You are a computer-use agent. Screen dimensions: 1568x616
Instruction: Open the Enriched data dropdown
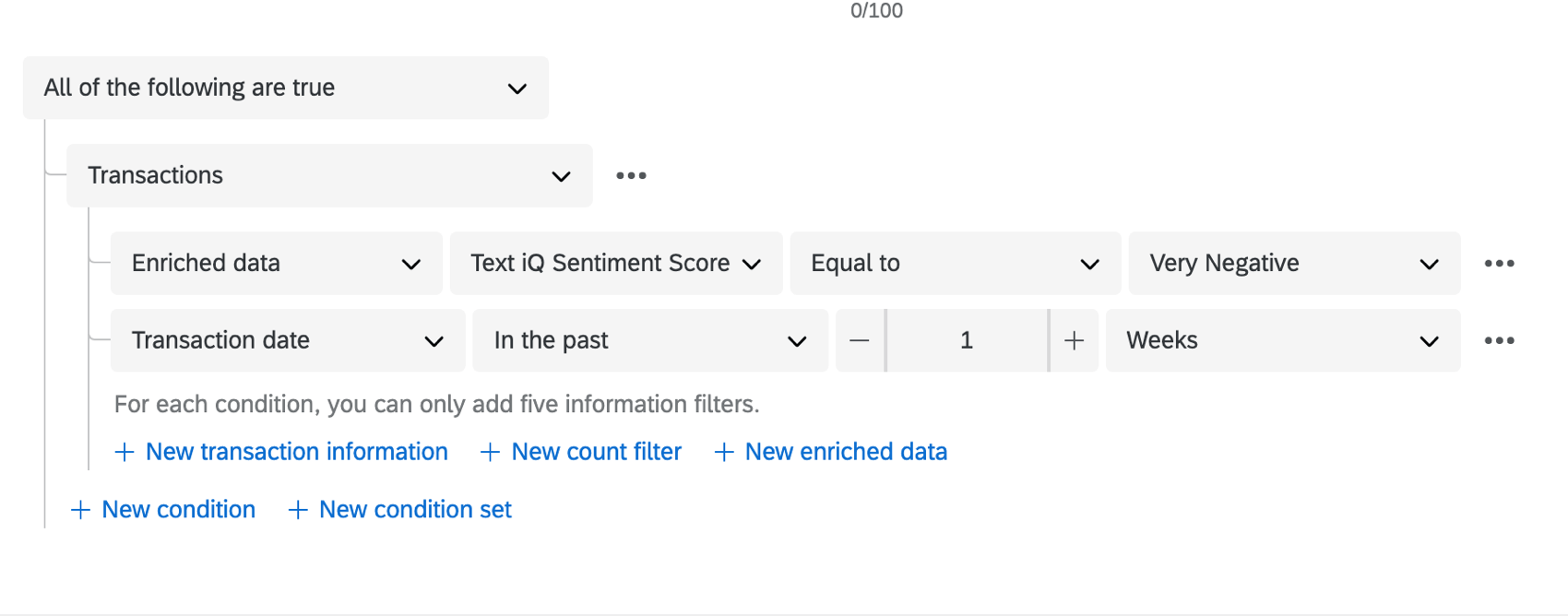(x=276, y=263)
